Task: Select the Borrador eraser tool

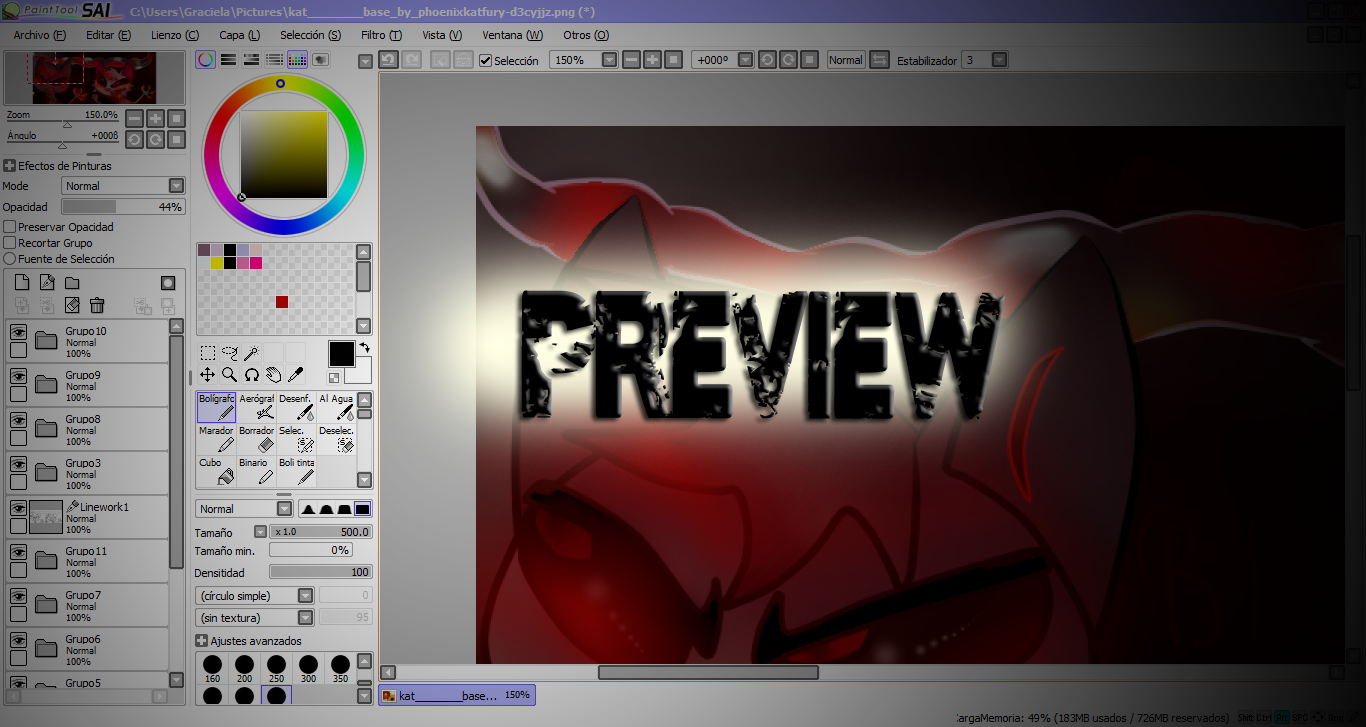Action: (x=257, y=438)
